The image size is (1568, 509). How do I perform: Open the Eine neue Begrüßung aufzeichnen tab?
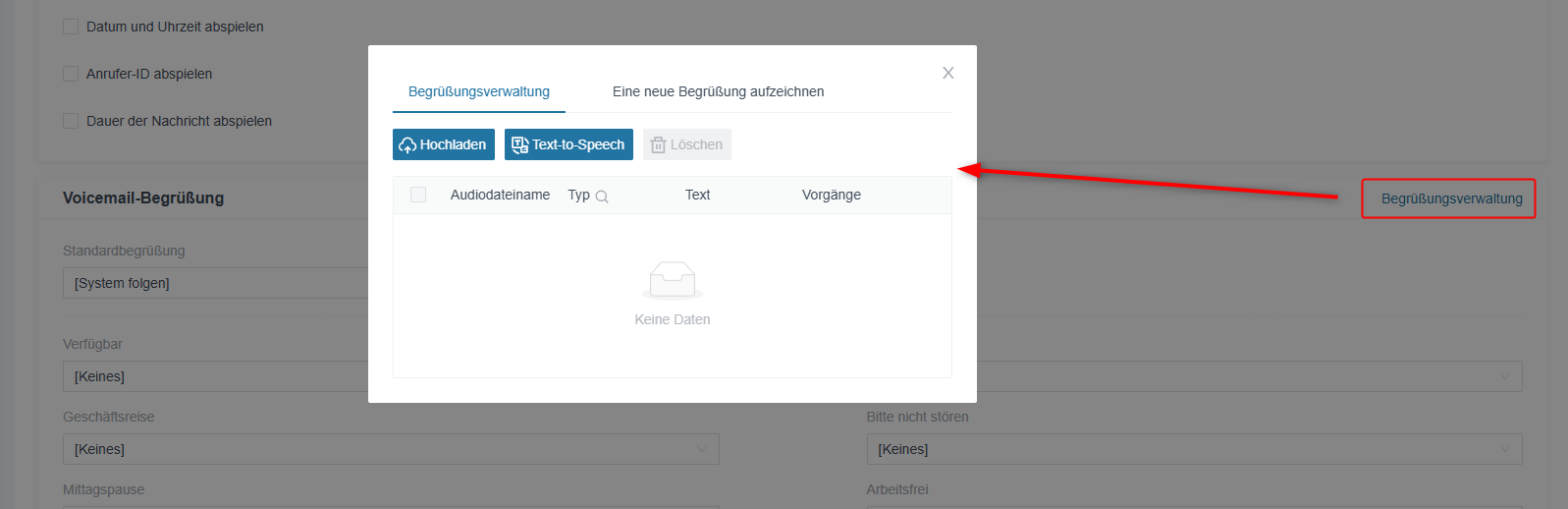(x=719, y=91)
